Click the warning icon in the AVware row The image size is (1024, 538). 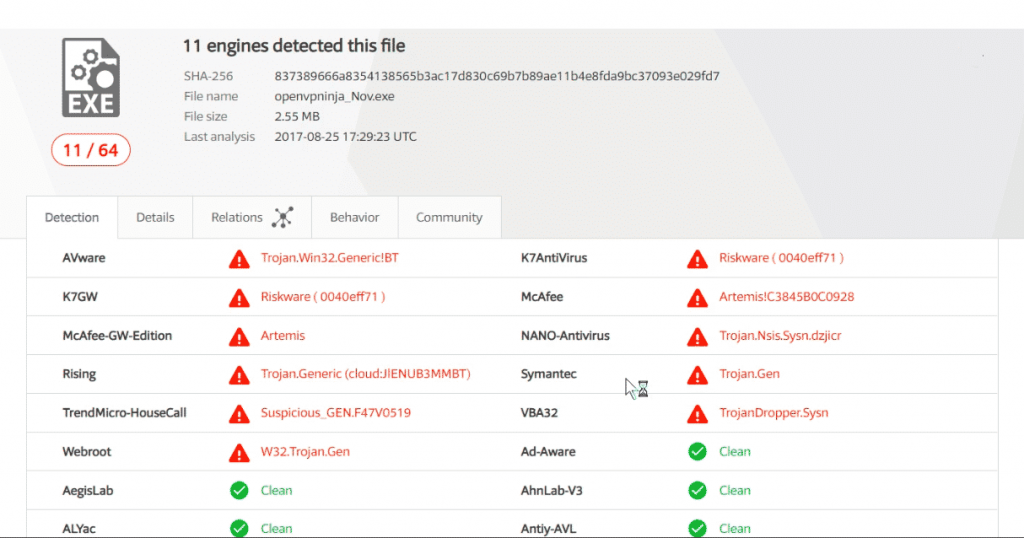tap(239, 259)
